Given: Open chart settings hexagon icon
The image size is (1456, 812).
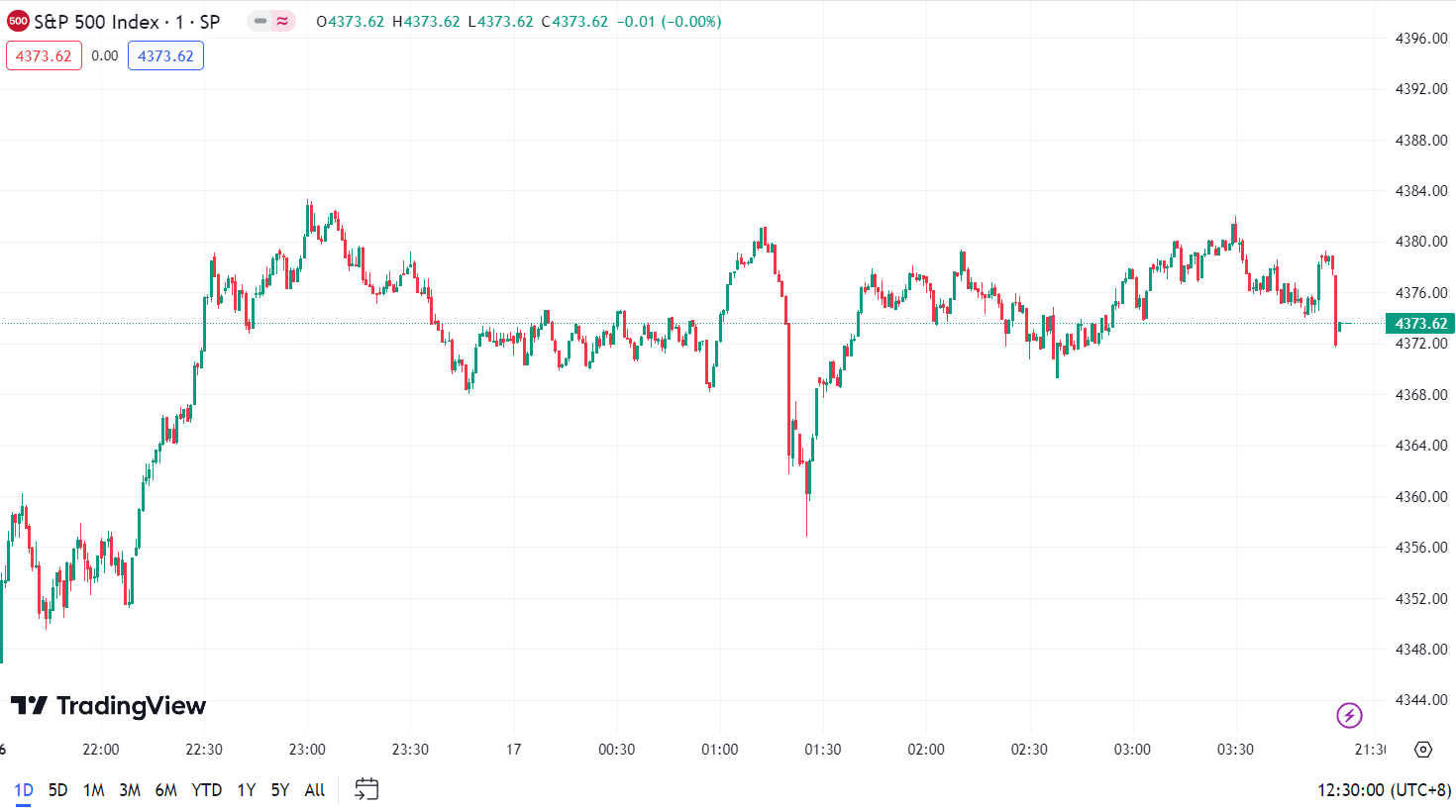Looking at the screenshot, I should click(1423, 750).
